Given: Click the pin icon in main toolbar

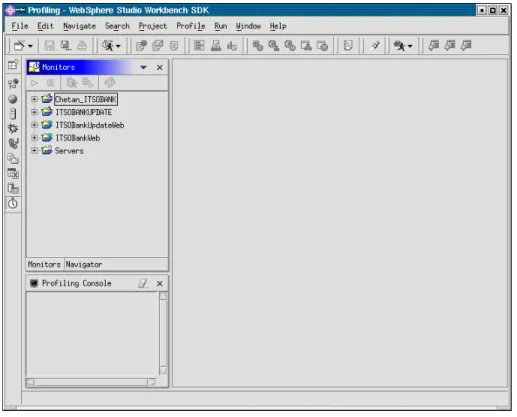Looking at the screenshot, I should 376,45.
